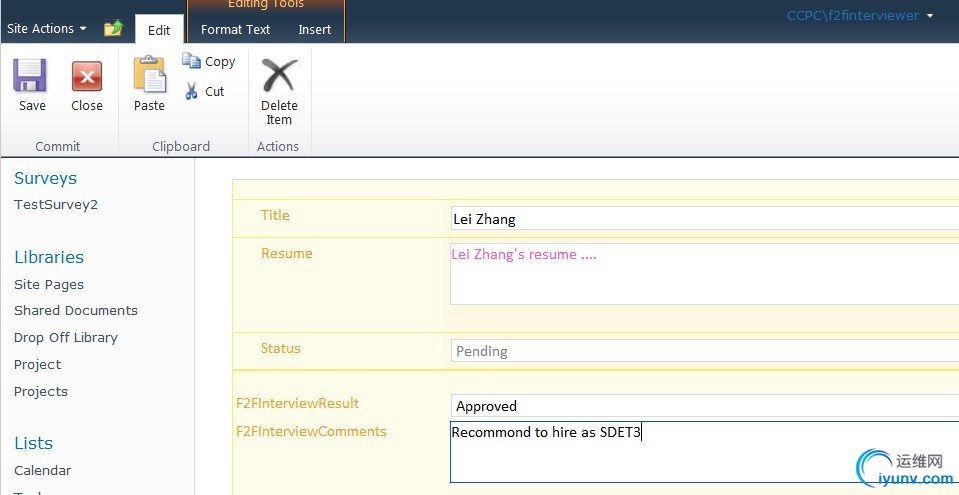Open the Site Actions dropdown menu
The image size is (959, 495).
point(46,29)
